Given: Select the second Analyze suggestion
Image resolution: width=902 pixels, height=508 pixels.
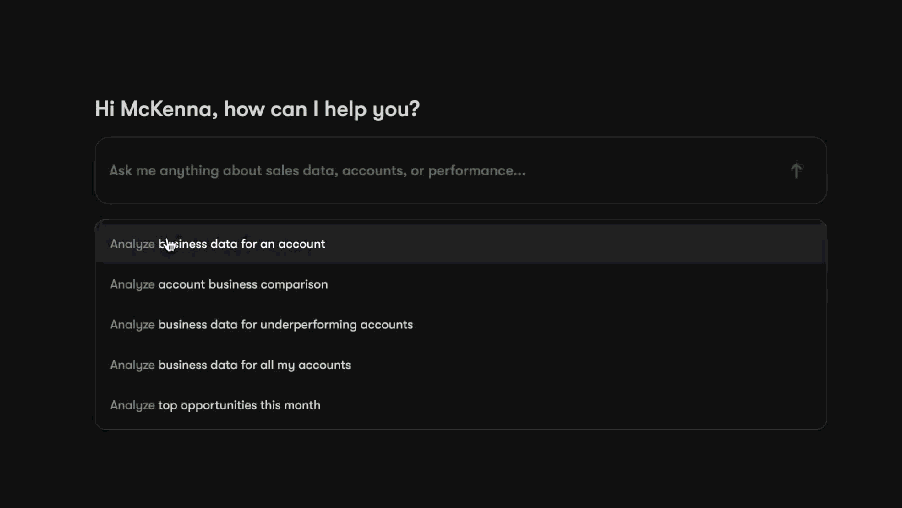Looking at the screenshot, I should coord(219,284).
